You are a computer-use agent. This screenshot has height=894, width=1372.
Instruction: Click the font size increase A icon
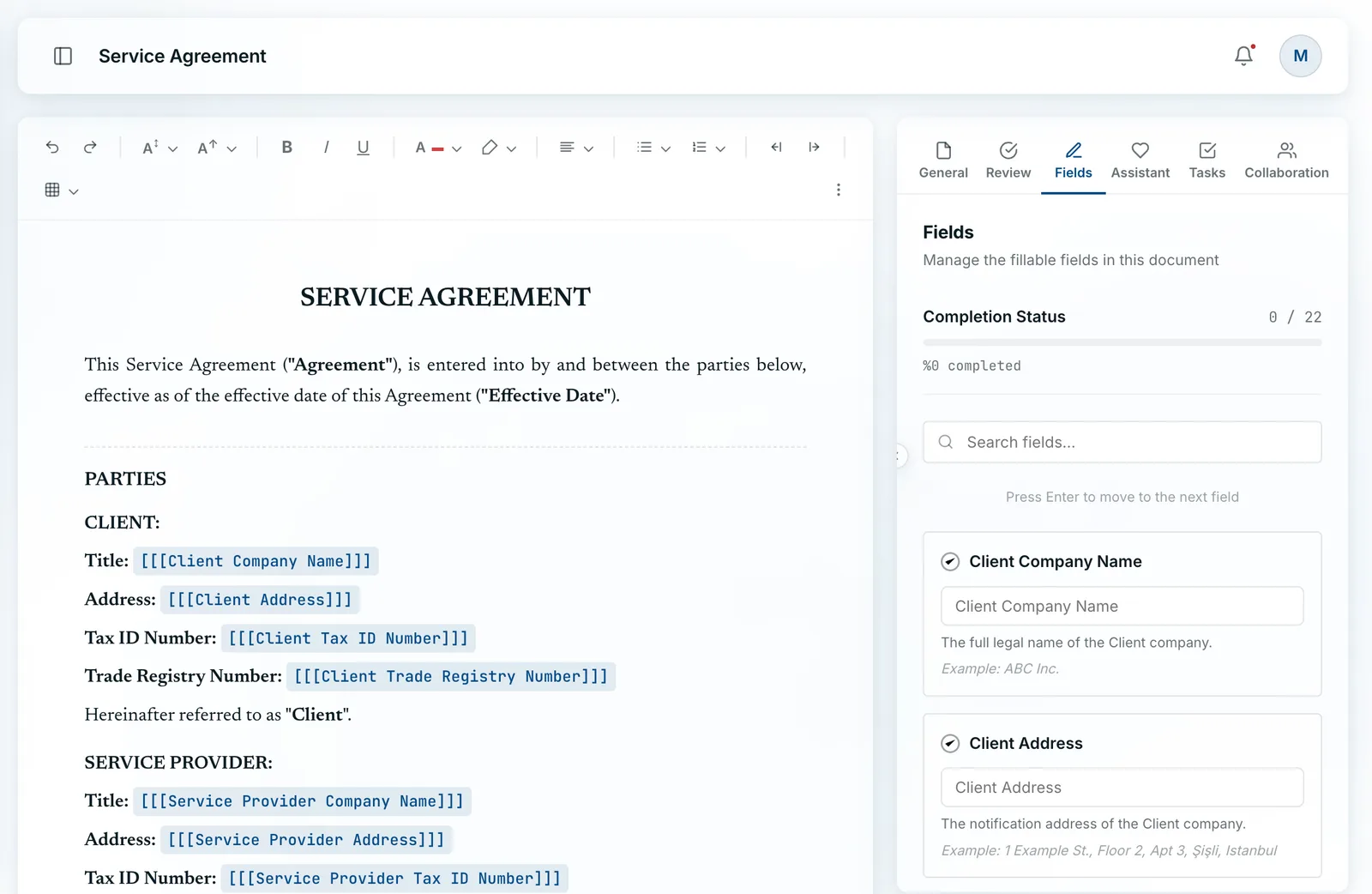tap(207, 148)
